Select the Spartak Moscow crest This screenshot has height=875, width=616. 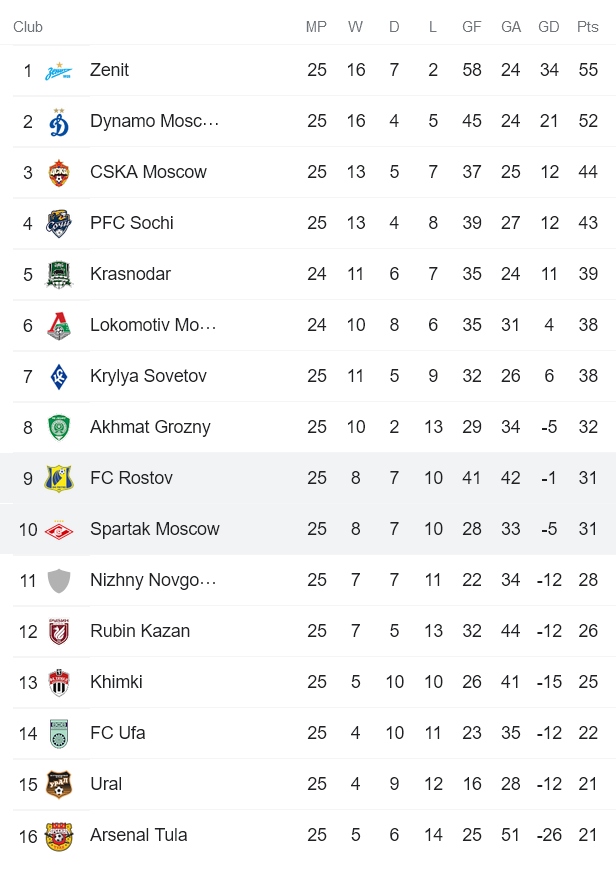point(57,529)
